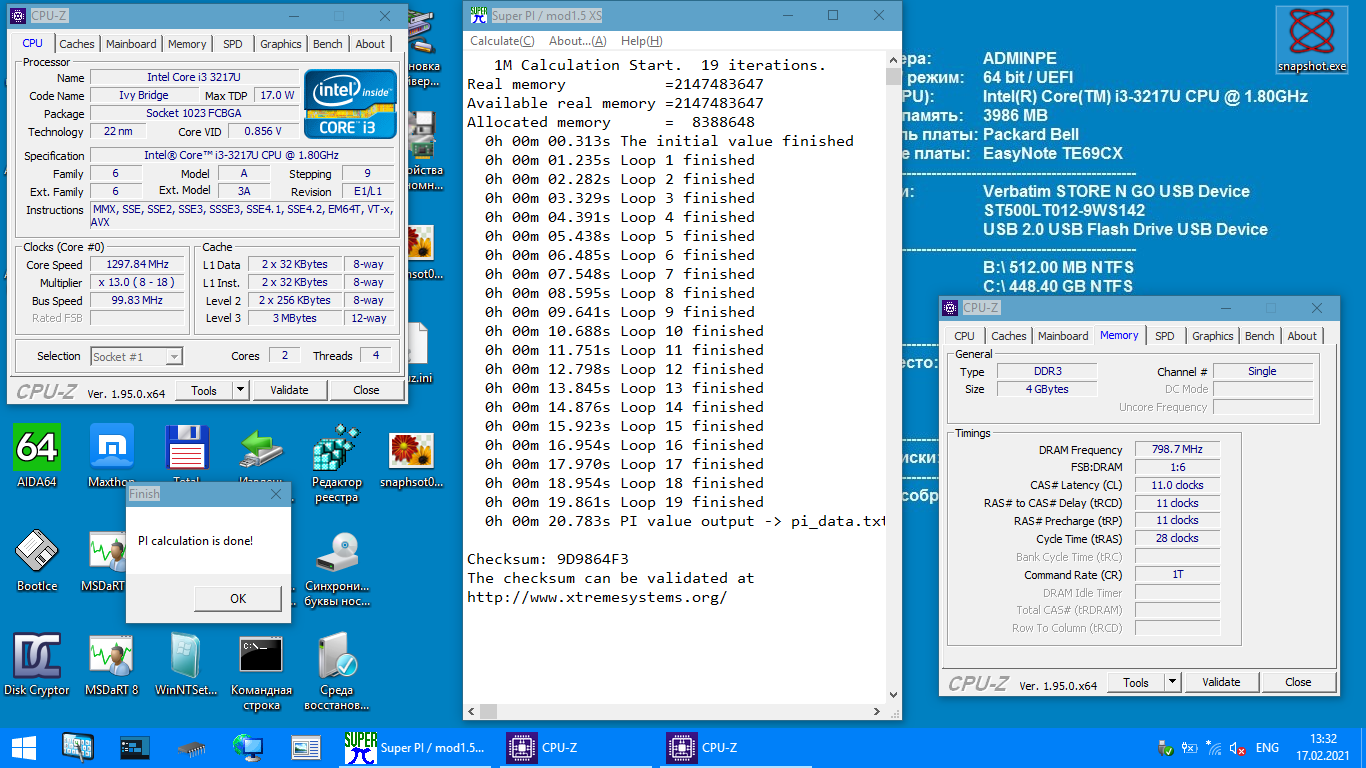
Task: Open the Командная строка desktop icon
Action: coord(261,672)
